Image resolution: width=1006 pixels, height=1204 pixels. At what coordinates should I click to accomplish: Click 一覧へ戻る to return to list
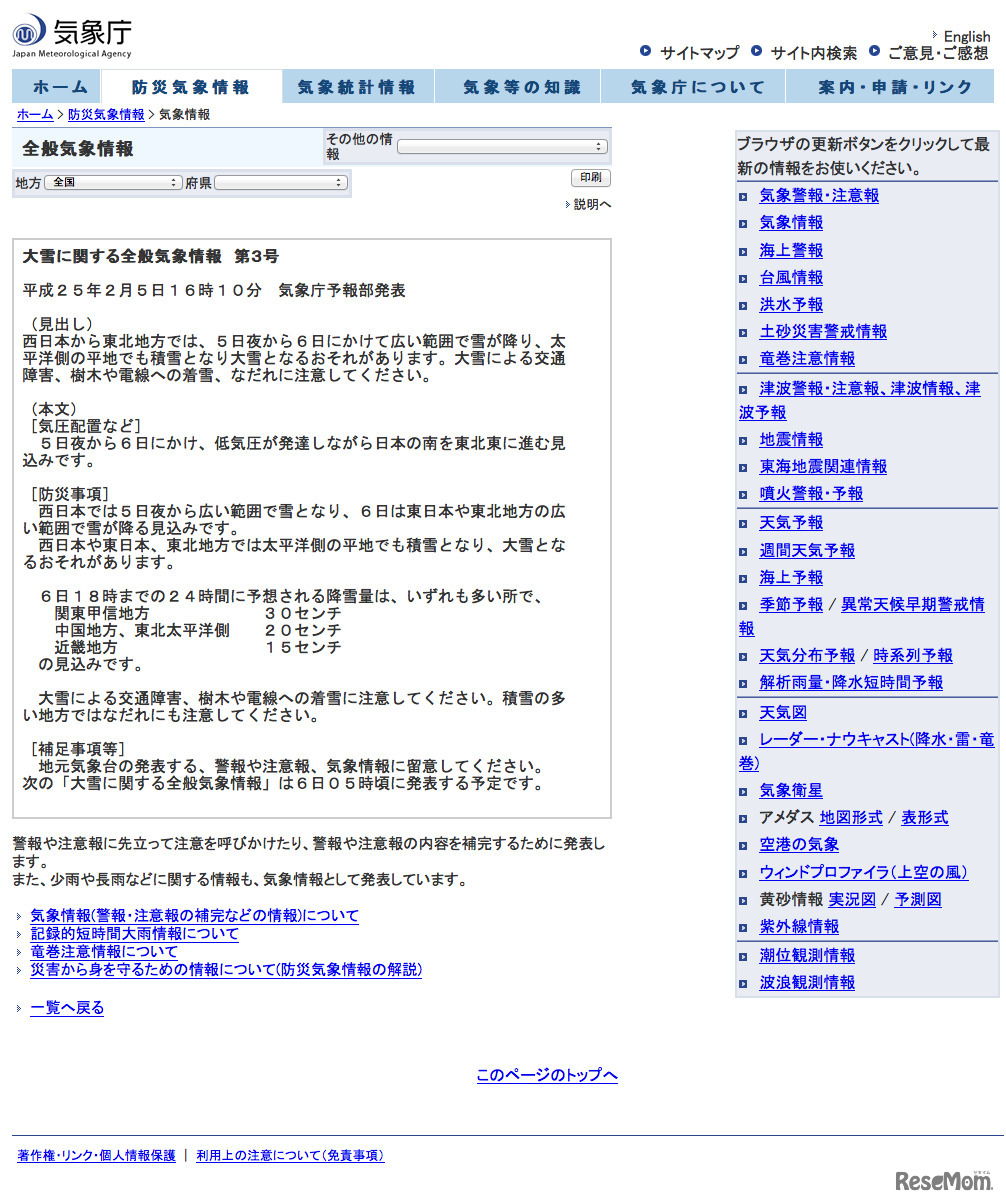point(67,1008)
